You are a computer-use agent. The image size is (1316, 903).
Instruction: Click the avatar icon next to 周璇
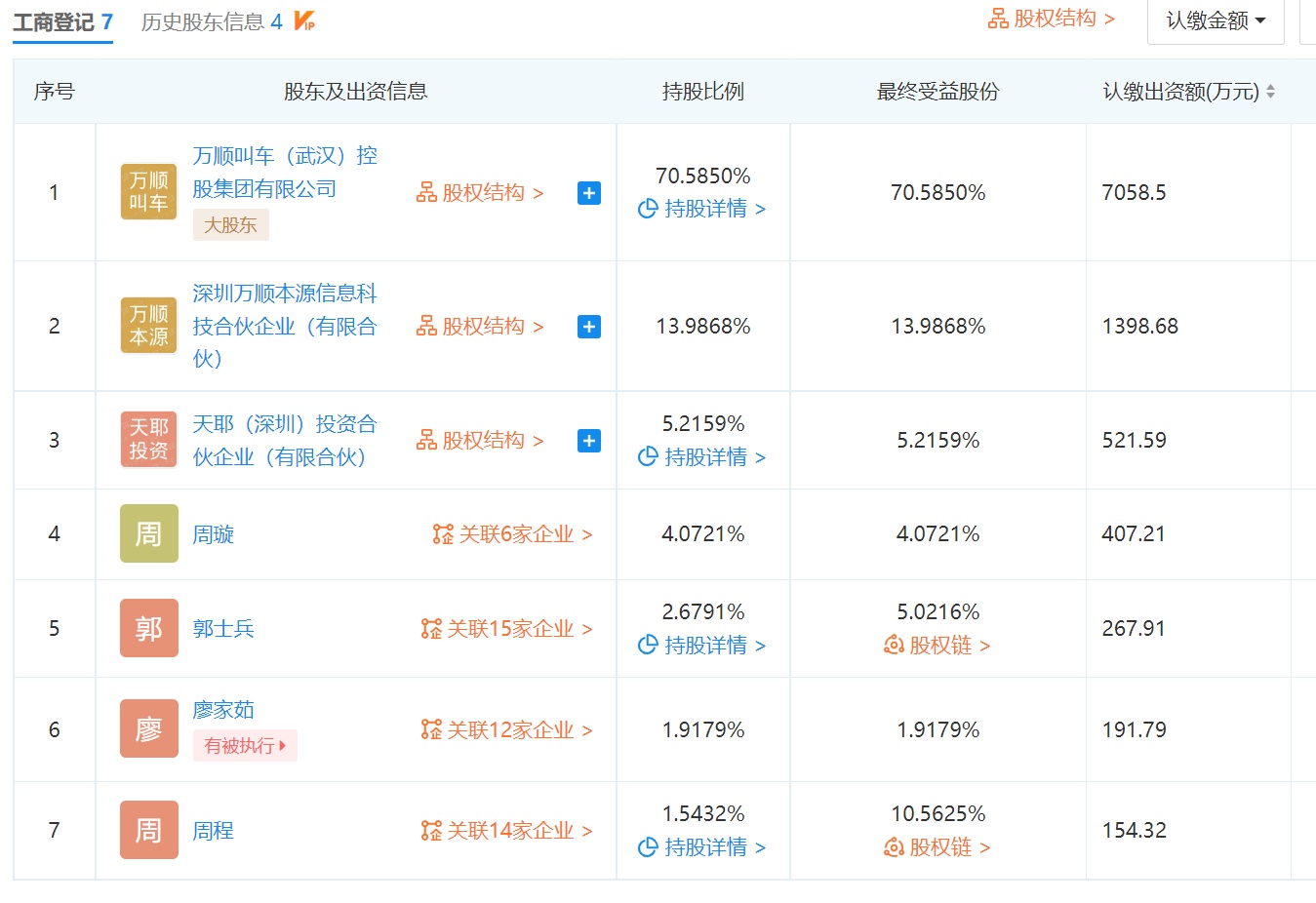point(148,533)
